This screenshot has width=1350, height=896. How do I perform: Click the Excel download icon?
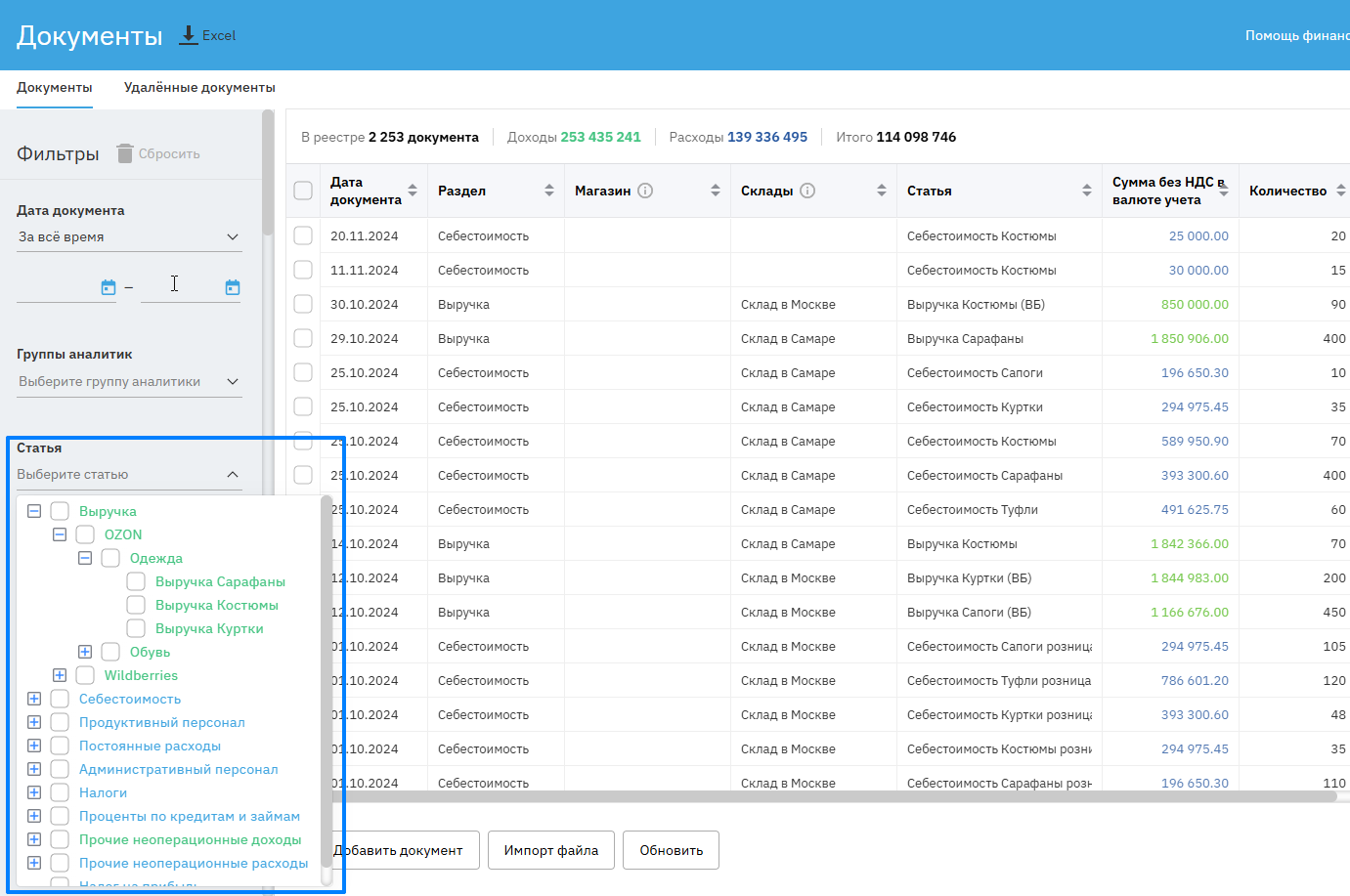pyautogui.click(x=189, y=35)
